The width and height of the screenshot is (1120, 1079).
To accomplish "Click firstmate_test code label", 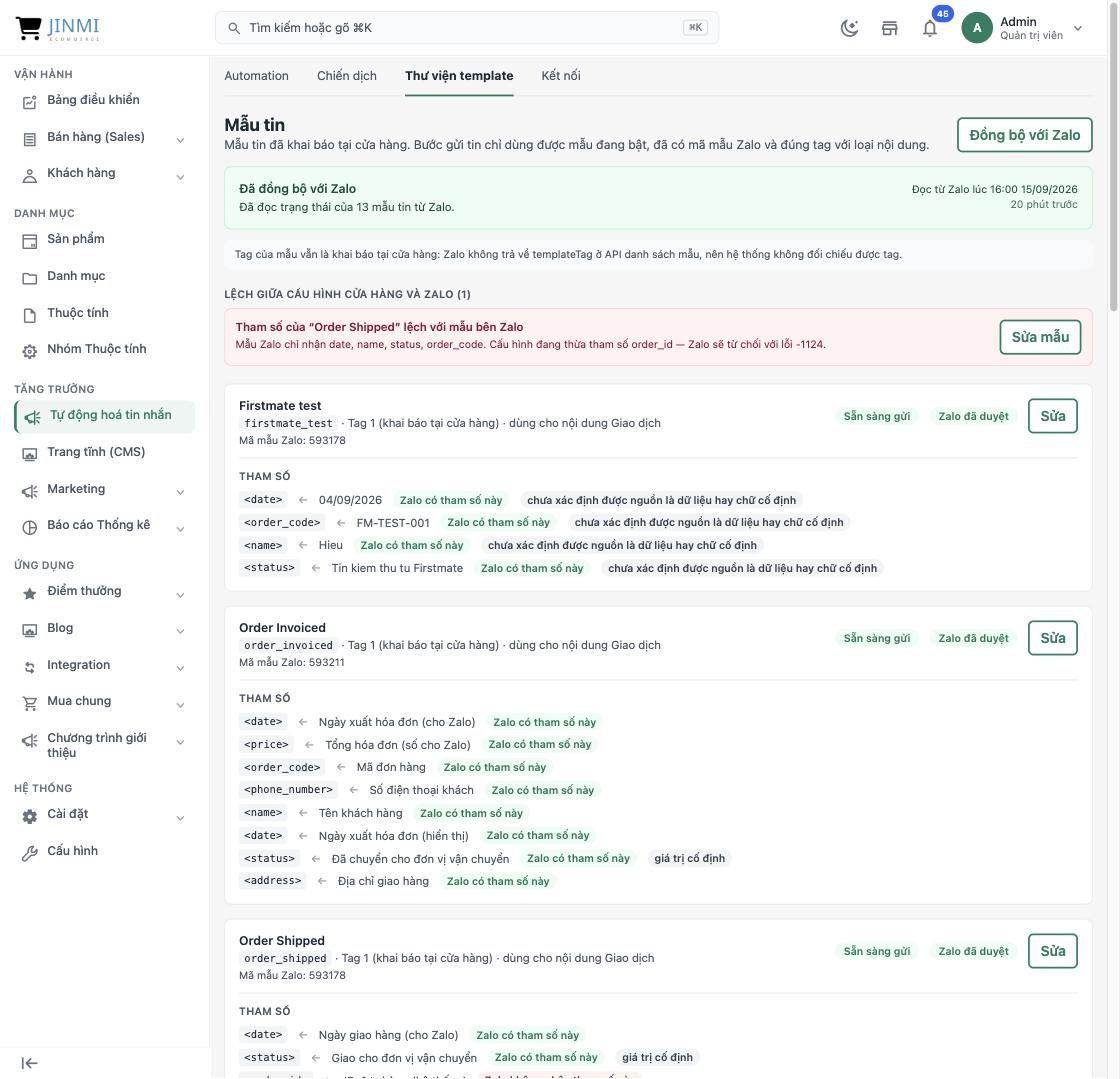I will [289, 423].
